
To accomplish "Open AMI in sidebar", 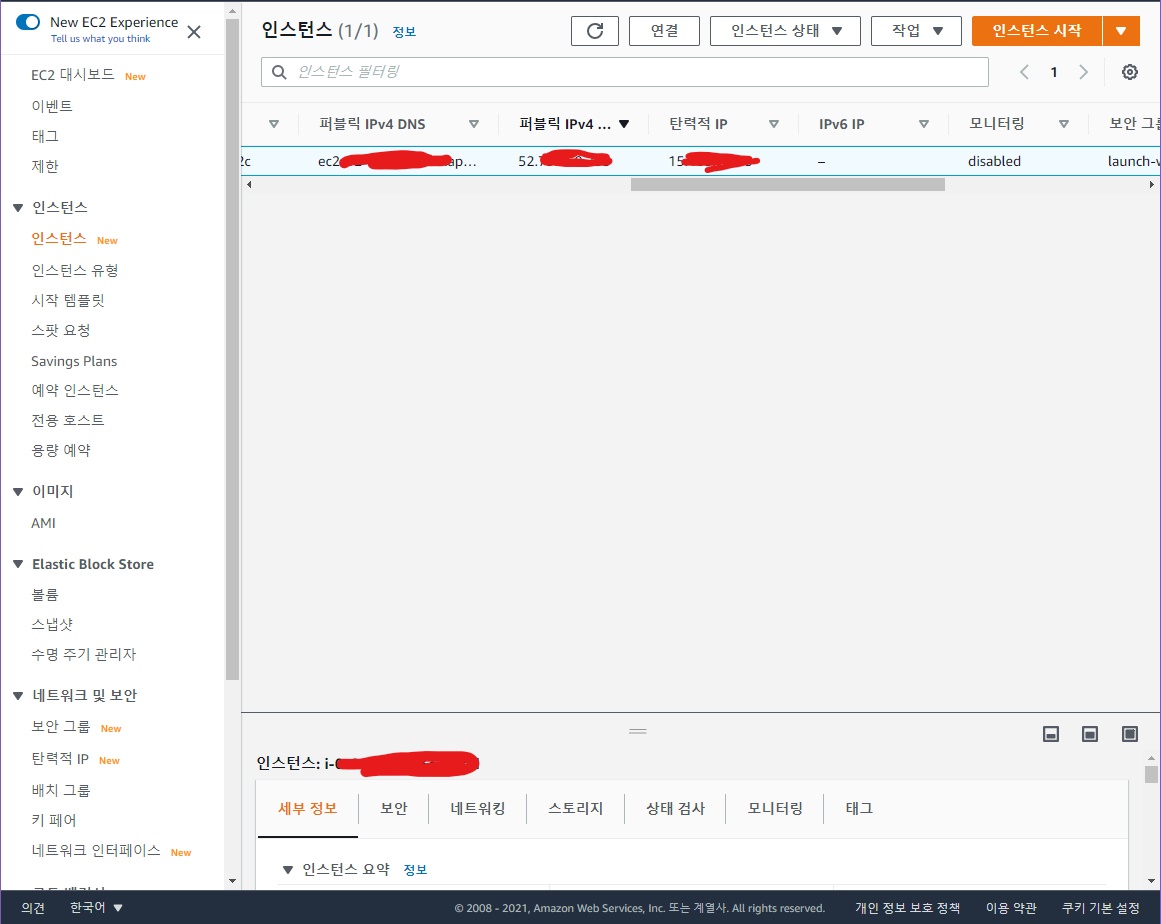I will pos(44,523).
